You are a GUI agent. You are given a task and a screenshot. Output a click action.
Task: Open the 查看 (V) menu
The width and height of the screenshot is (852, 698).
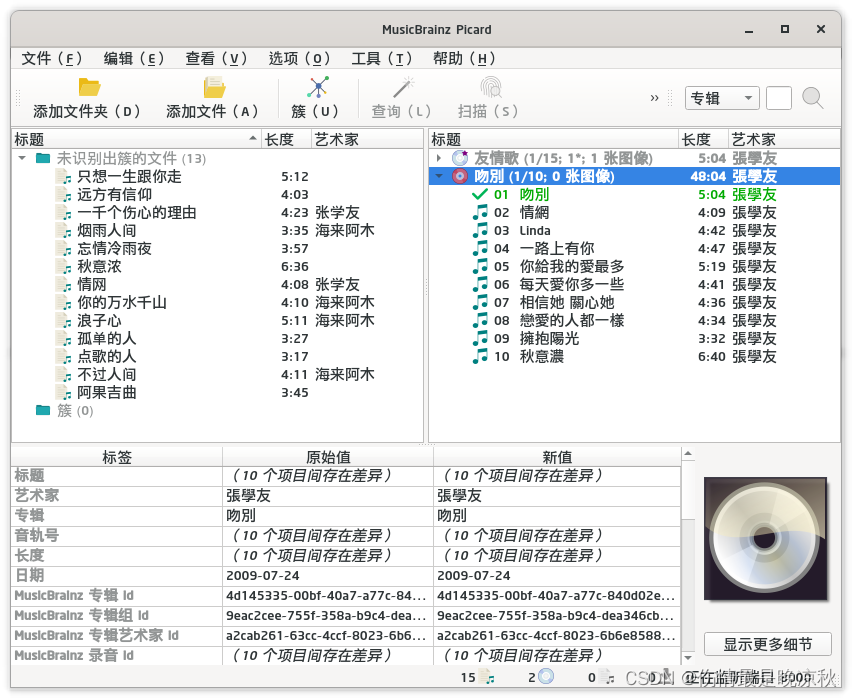click(x=216, y=58)
